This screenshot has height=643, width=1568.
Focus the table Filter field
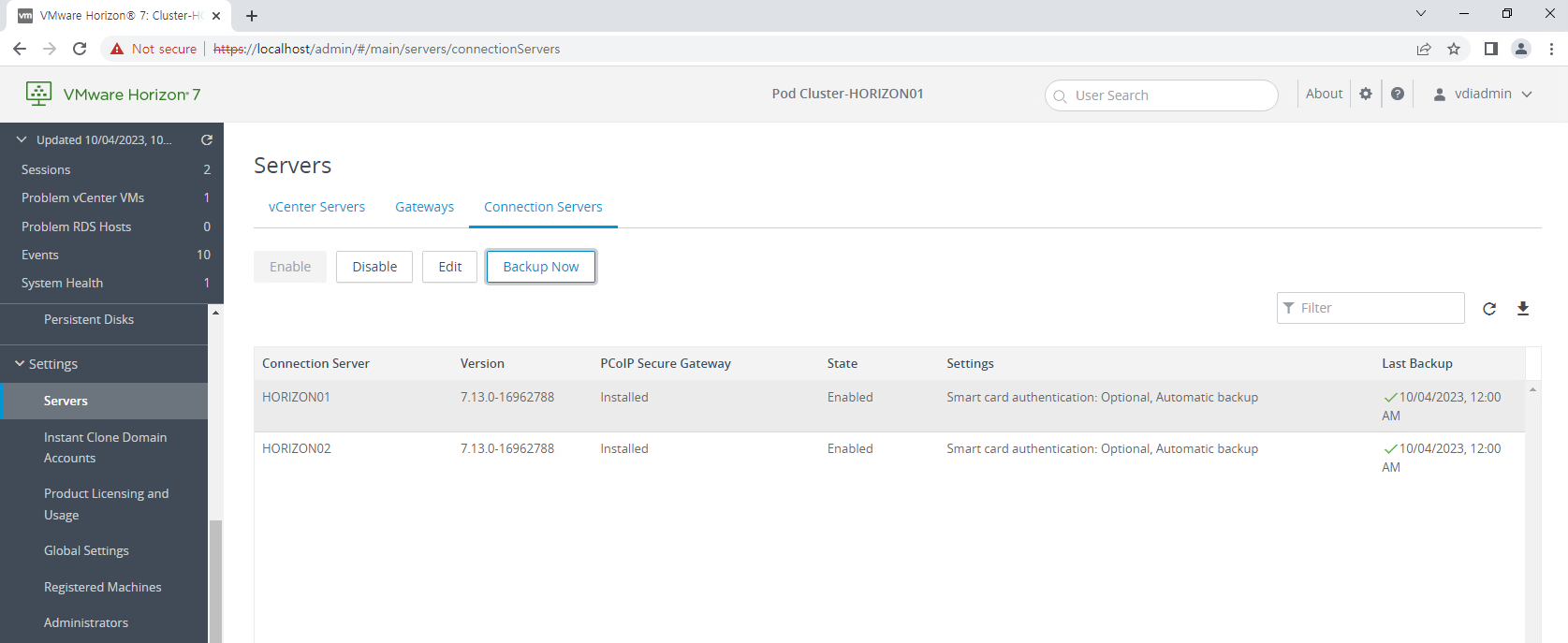point(1370,308)
